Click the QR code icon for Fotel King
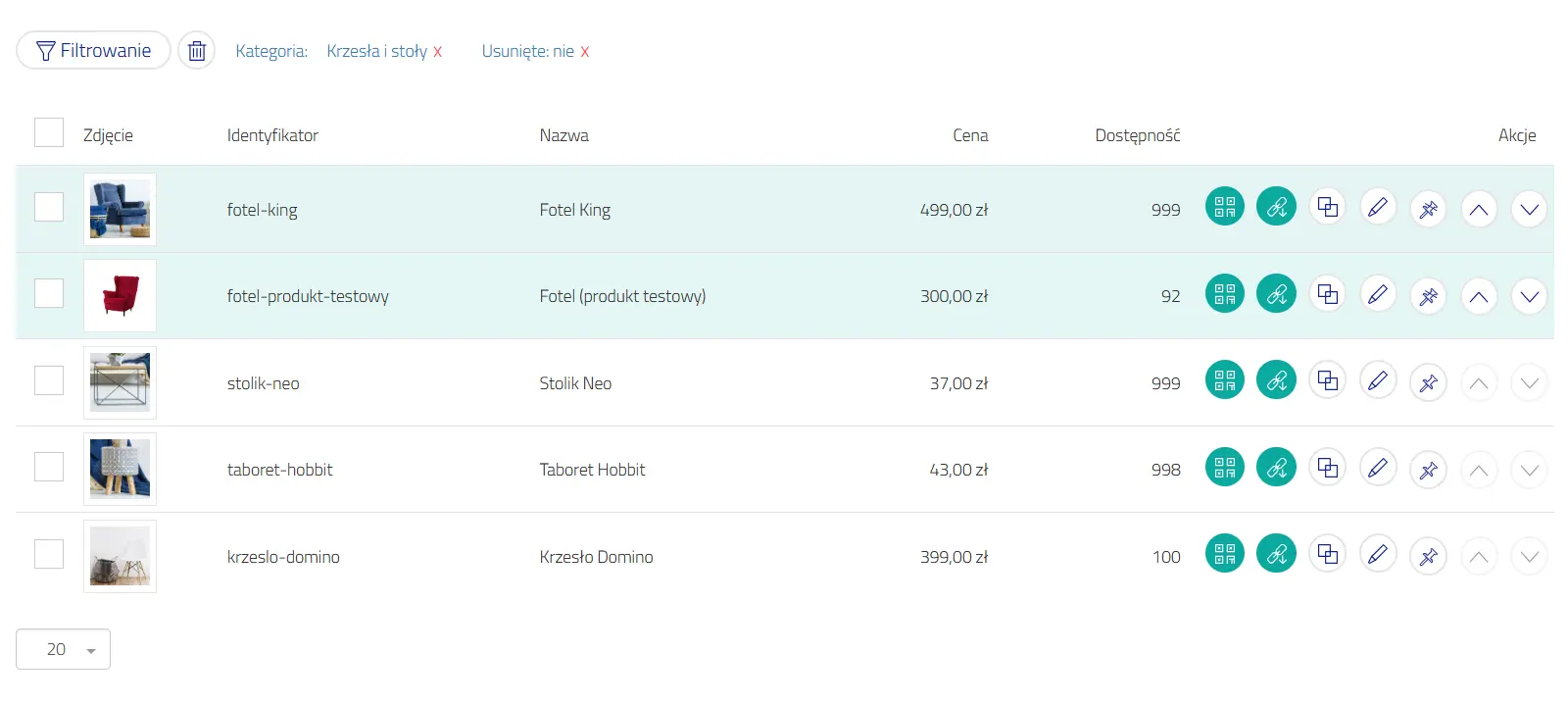Screen dimensions: 1568x703 click(1224, 207)
